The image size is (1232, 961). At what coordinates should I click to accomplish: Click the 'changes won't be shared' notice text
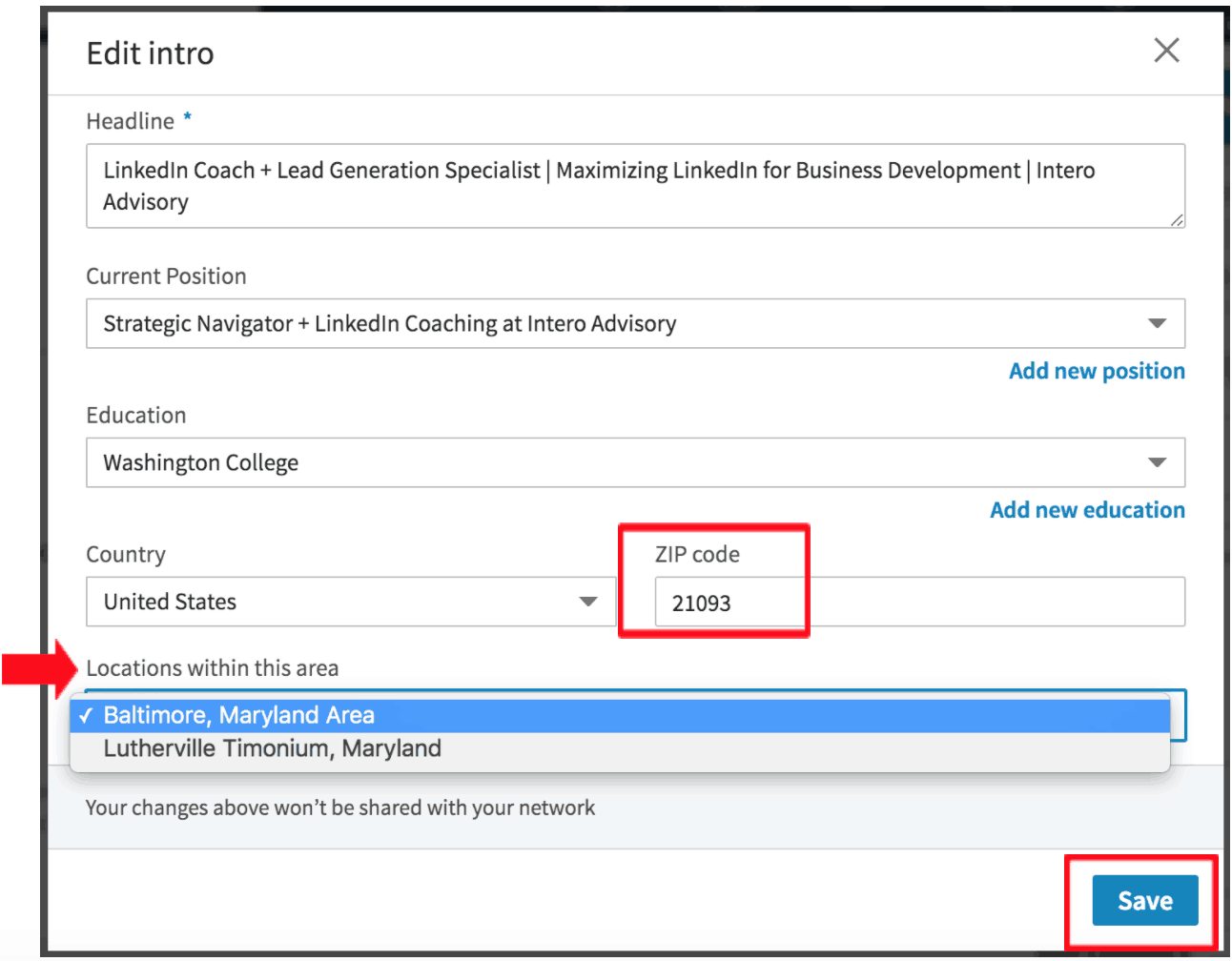click(340, 808)
